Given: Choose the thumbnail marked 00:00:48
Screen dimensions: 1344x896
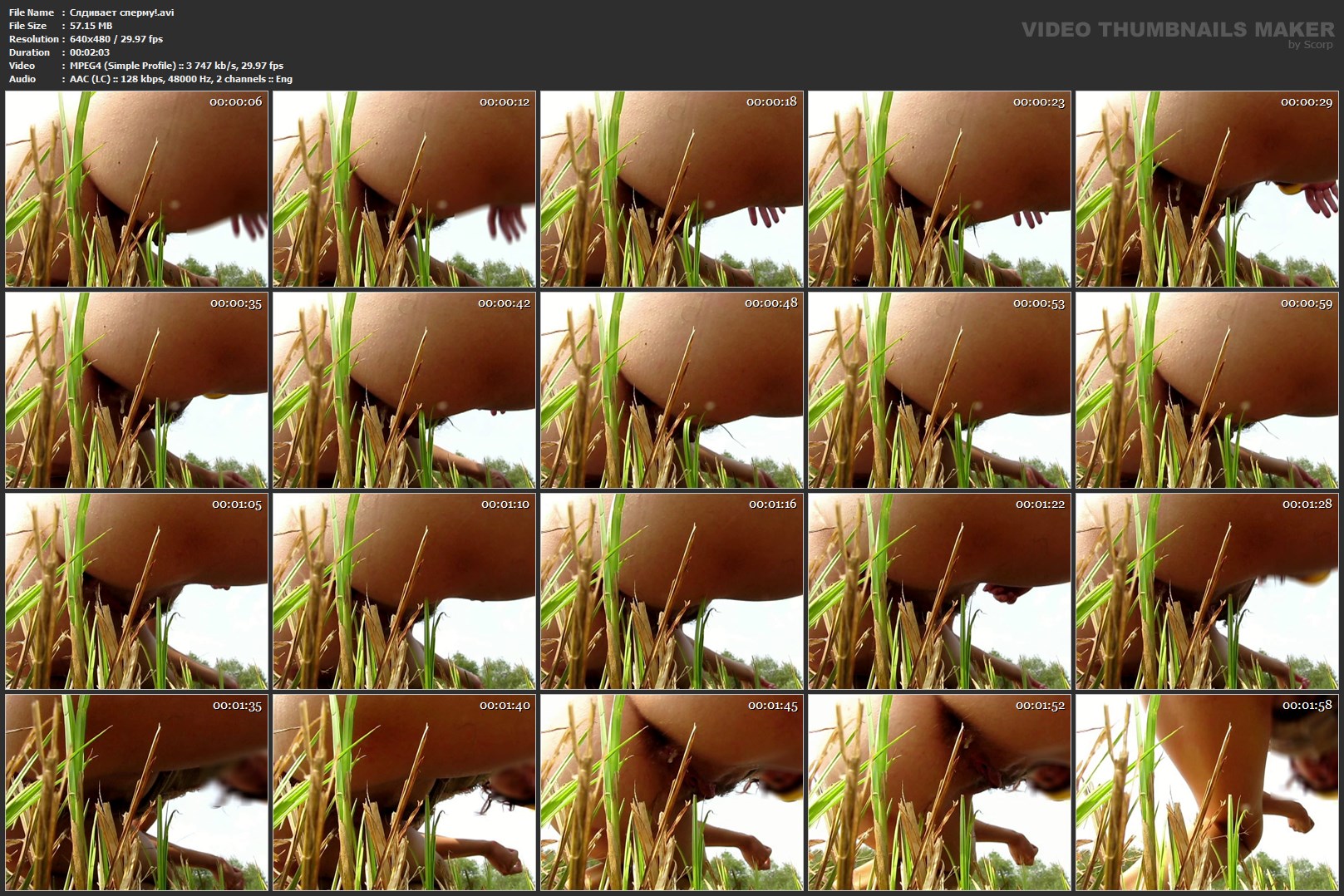Looking at the screenshot, I should [672, 390].
